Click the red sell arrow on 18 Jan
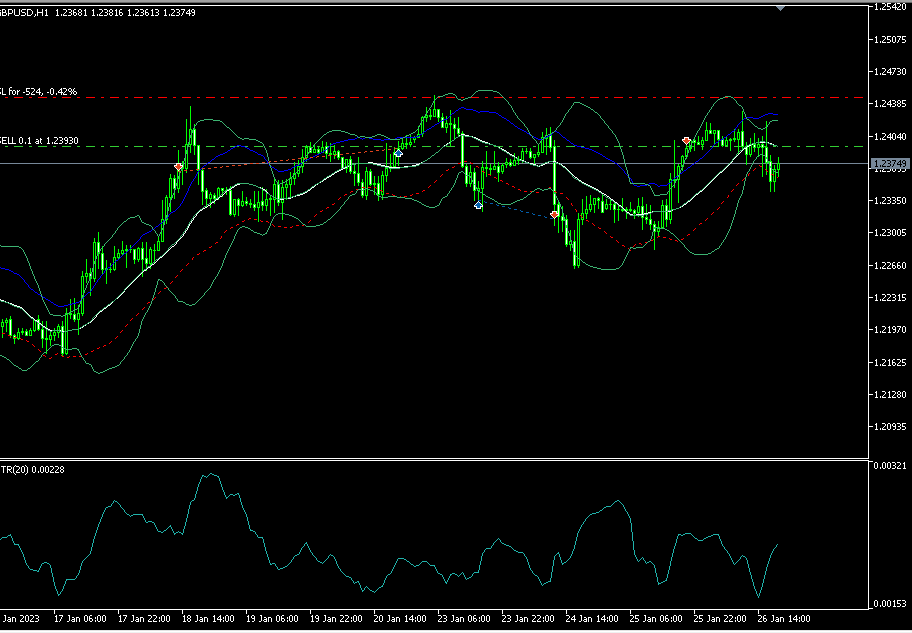The image size is (912, 633). [x=179, y=167]
